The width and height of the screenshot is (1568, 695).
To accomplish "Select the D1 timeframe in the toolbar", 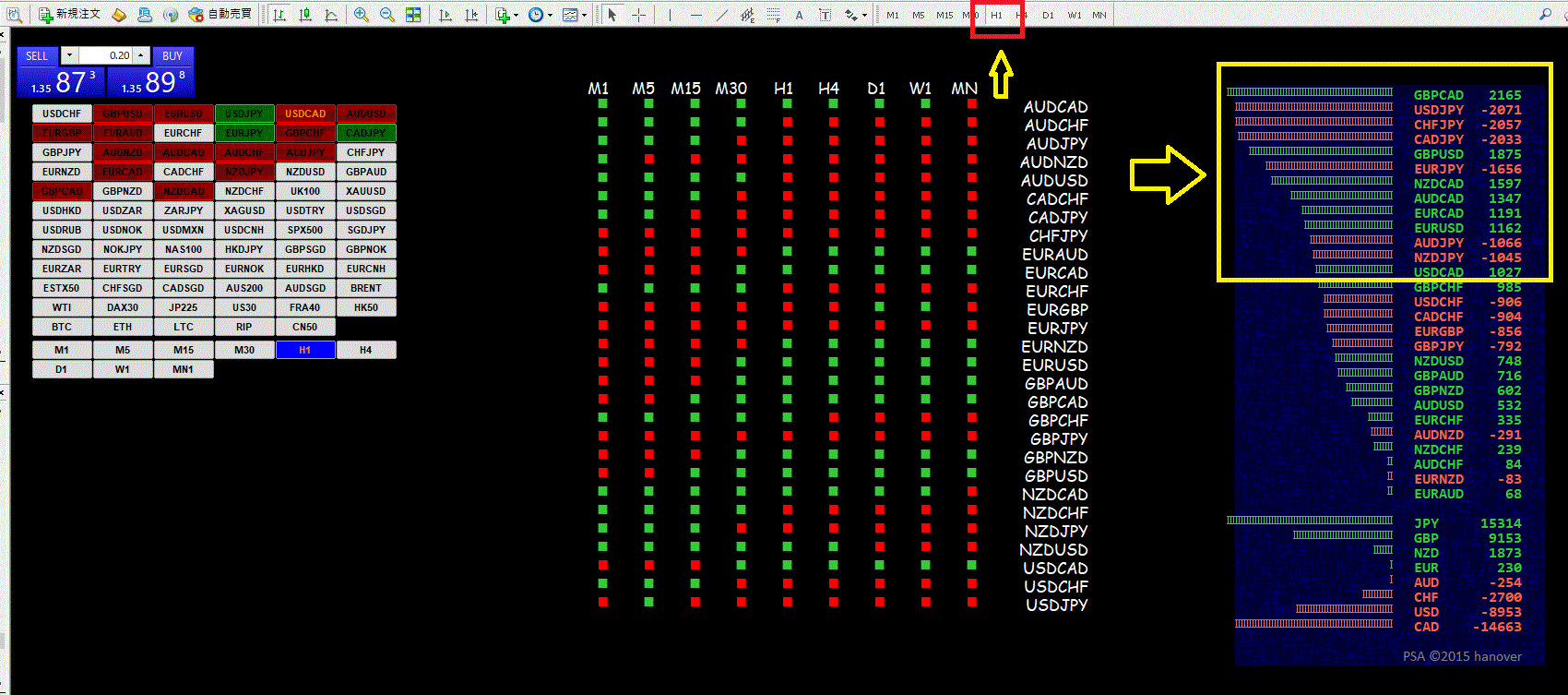I will (x=1048, y=15).
